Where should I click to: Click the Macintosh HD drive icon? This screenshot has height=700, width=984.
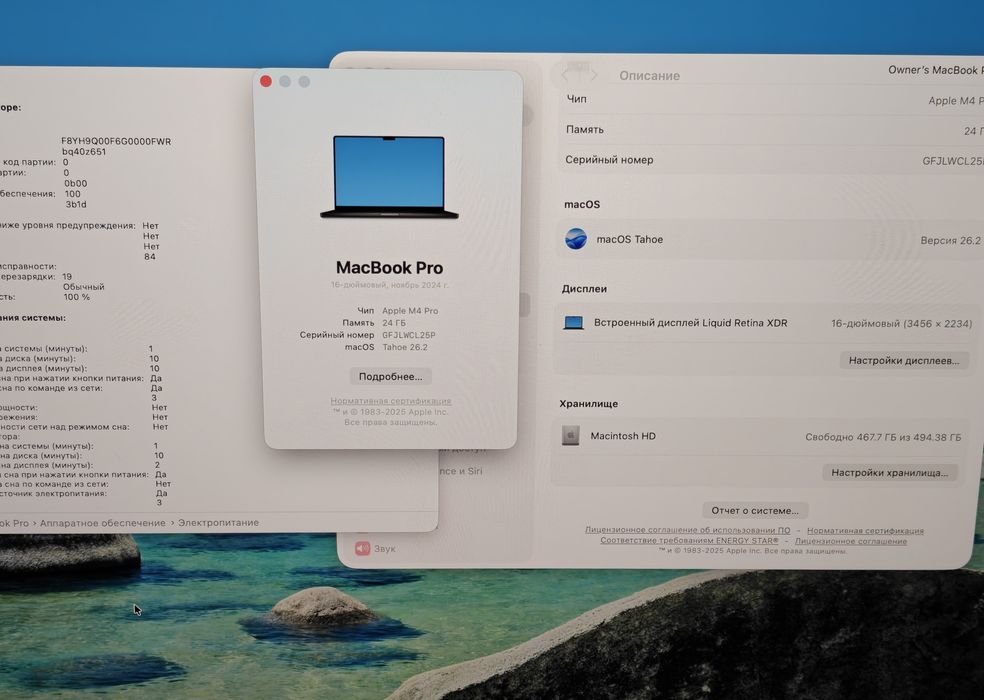[x=570, y=435]
